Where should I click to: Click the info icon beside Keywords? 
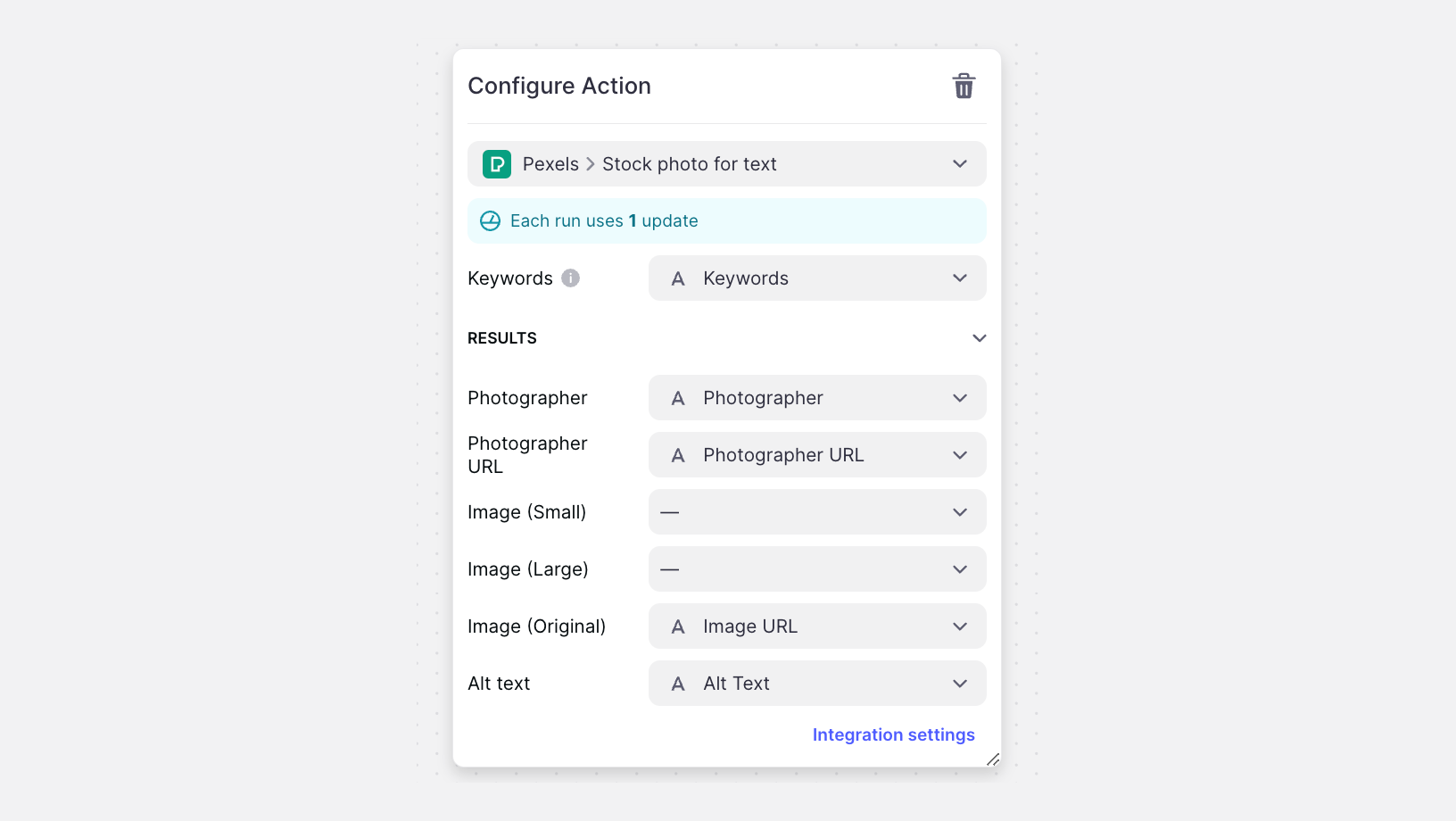570,278
